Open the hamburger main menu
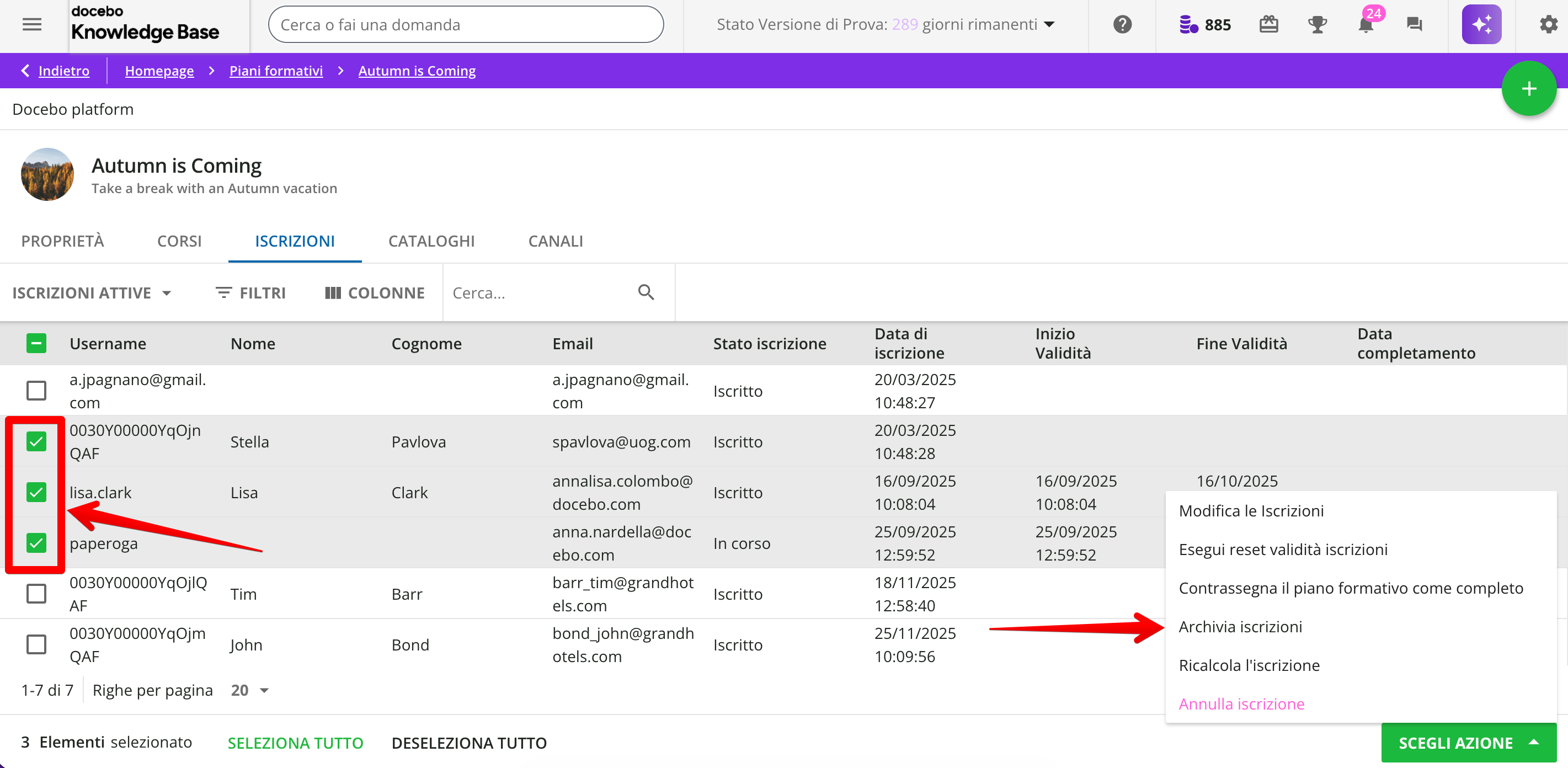 coord(31,24)
